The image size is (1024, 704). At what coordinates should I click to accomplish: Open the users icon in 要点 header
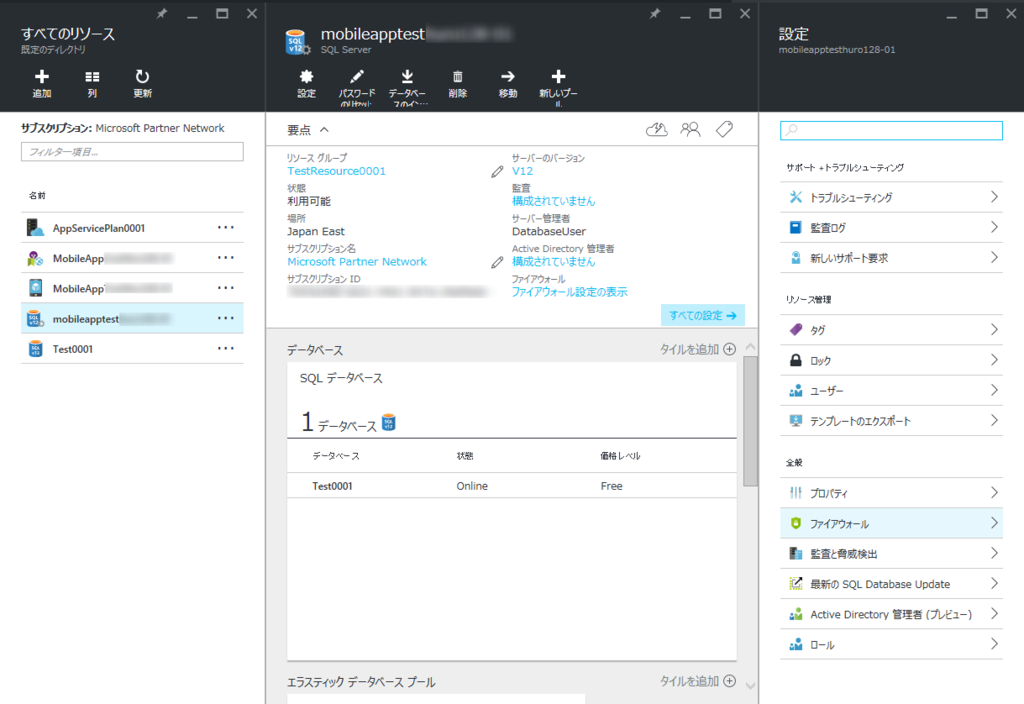coord(690,129)
